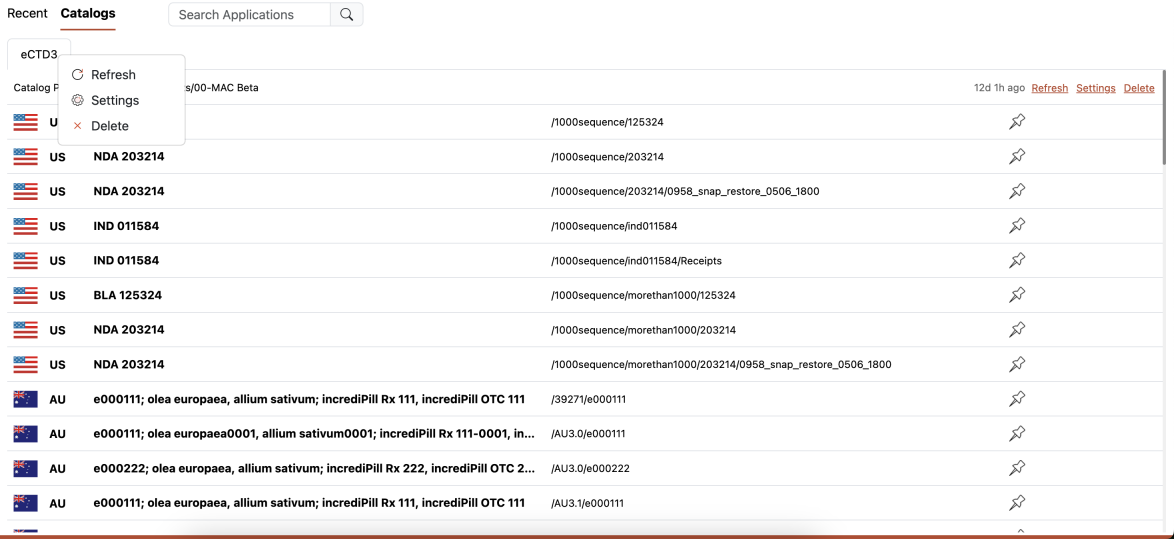Viewport: 1174px width, 539px height.
Task: Switch to the Recent tab
Action: point(27,14)
